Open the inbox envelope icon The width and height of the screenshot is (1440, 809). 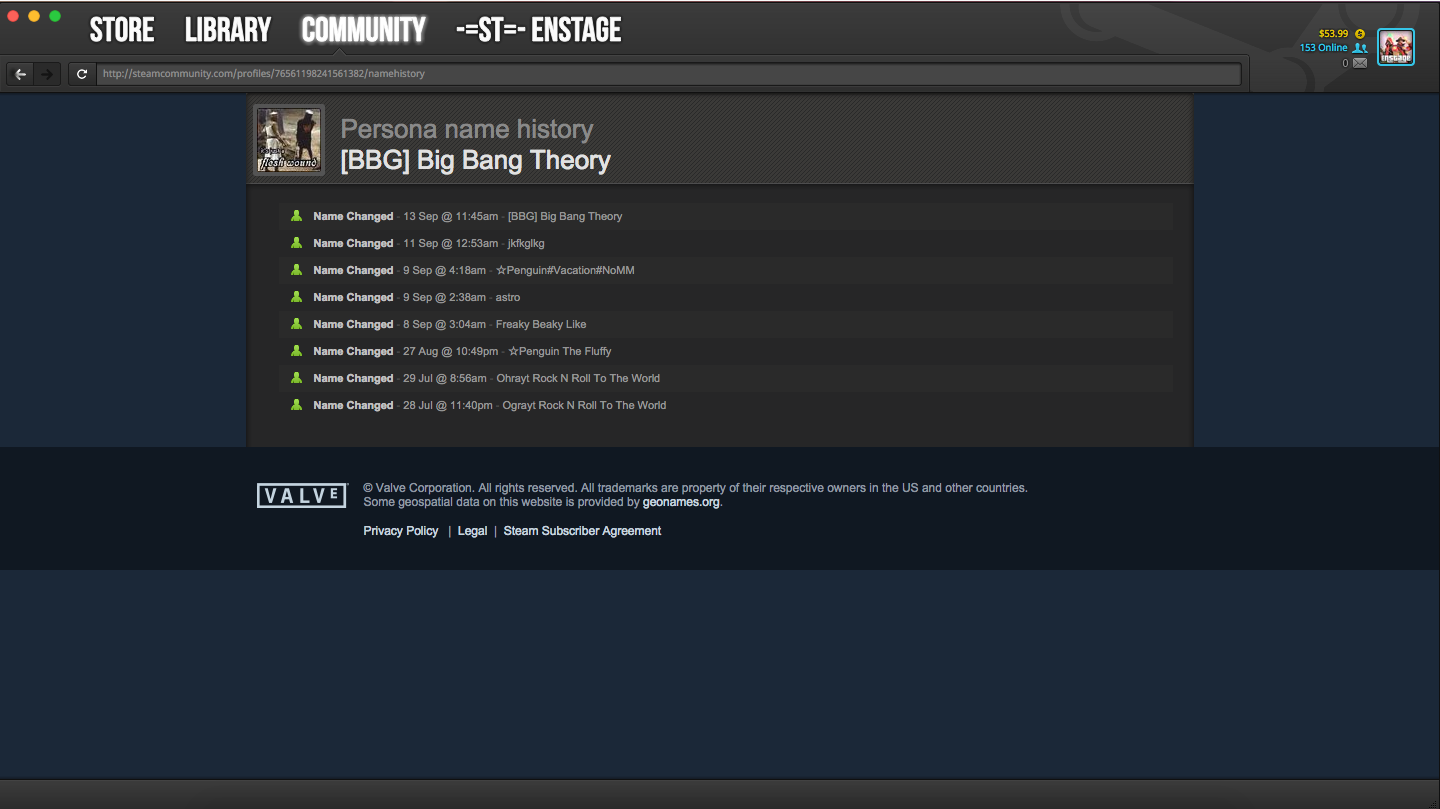[x=1360, y=63]
